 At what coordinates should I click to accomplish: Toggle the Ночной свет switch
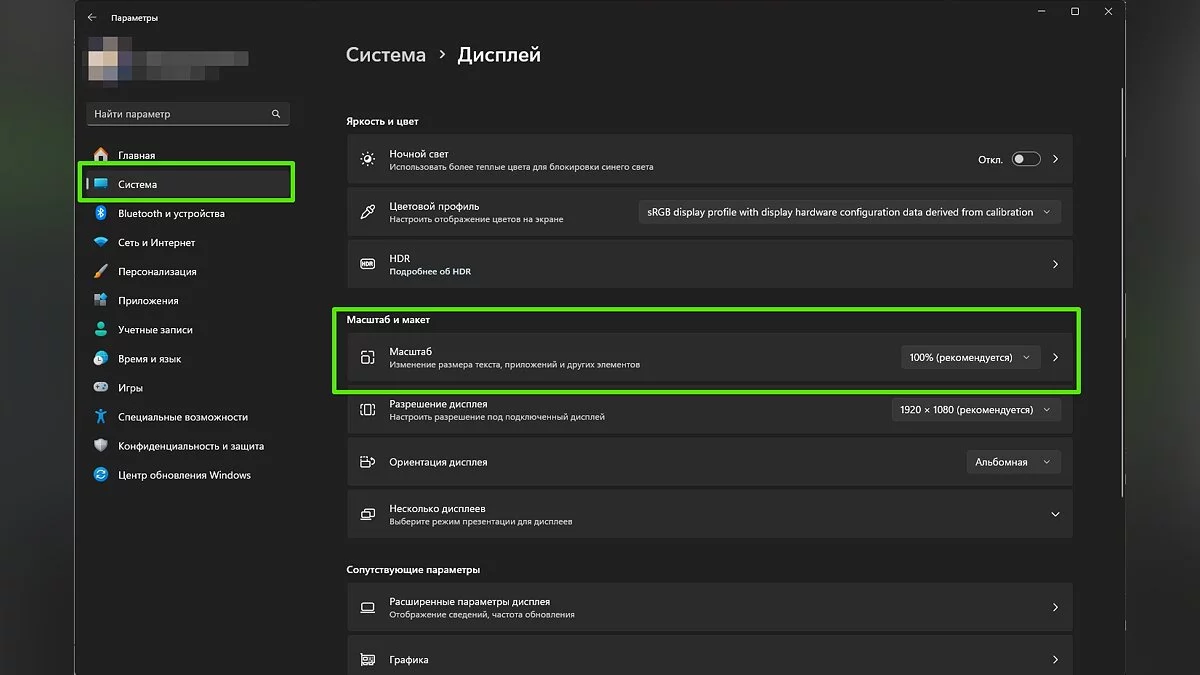coord(1025,159)
